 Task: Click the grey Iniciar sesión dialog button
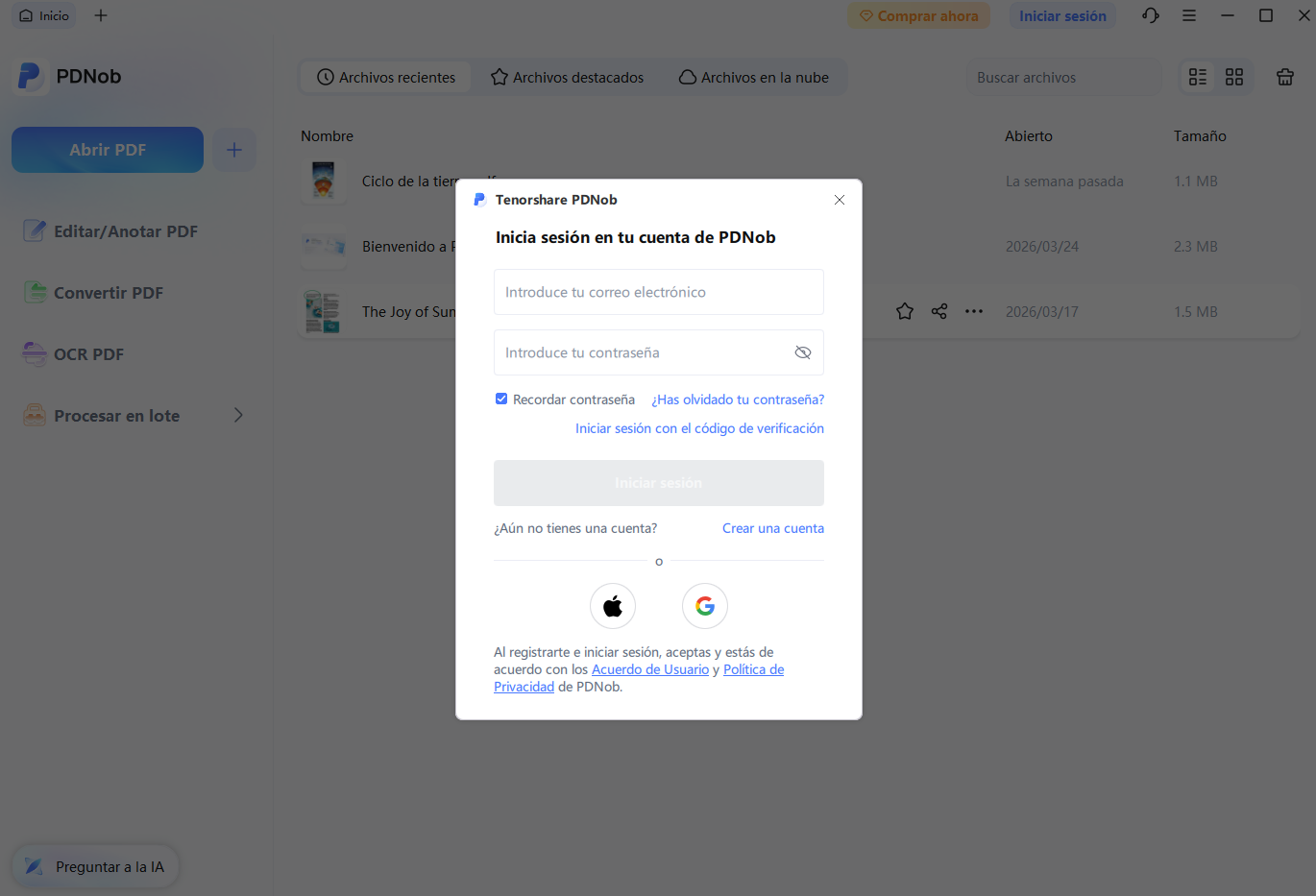click(x=659, y=483)
